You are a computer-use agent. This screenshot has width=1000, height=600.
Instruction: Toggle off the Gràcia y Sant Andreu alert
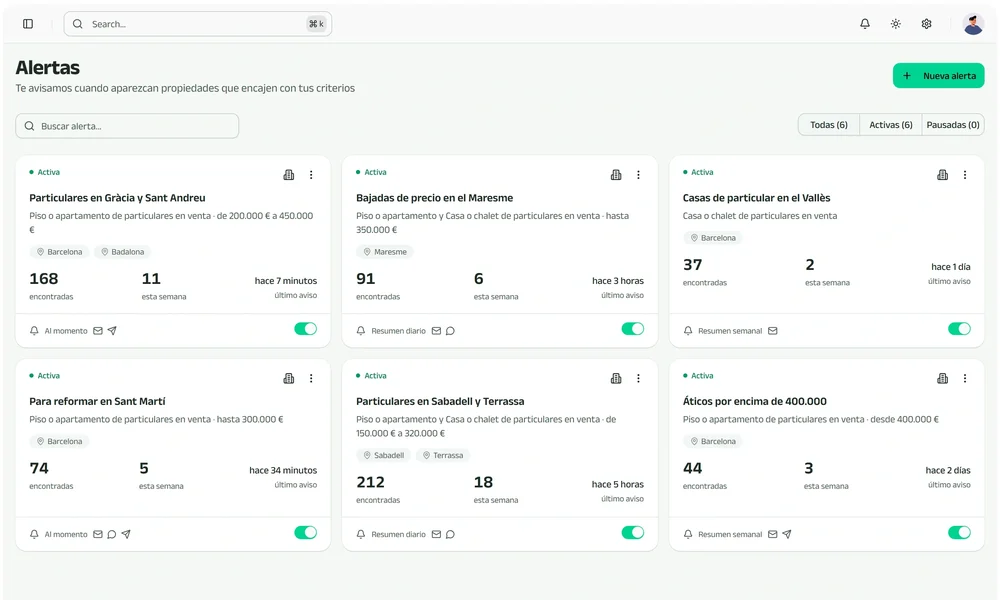point(305,329)
